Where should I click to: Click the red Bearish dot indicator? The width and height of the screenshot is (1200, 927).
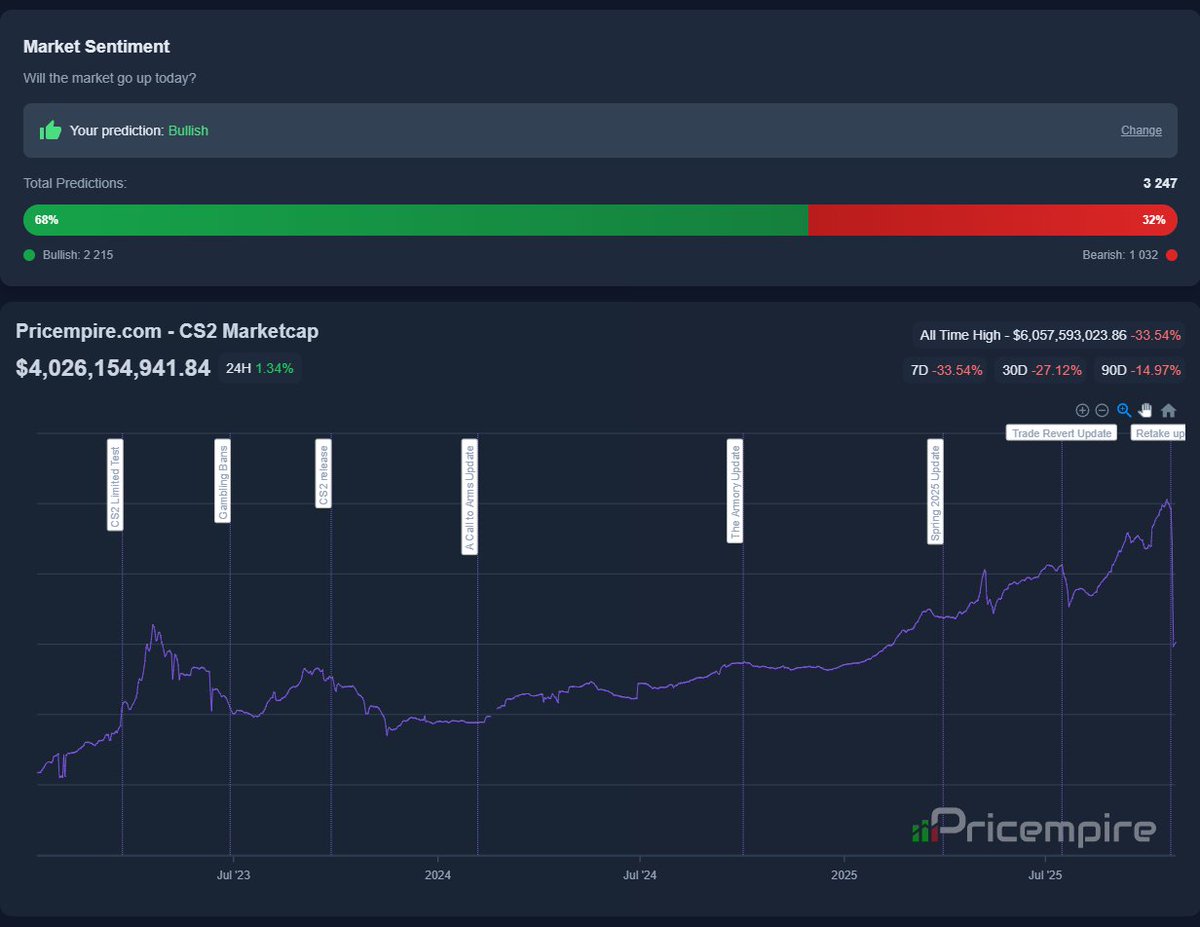[x=1171, y=255]
